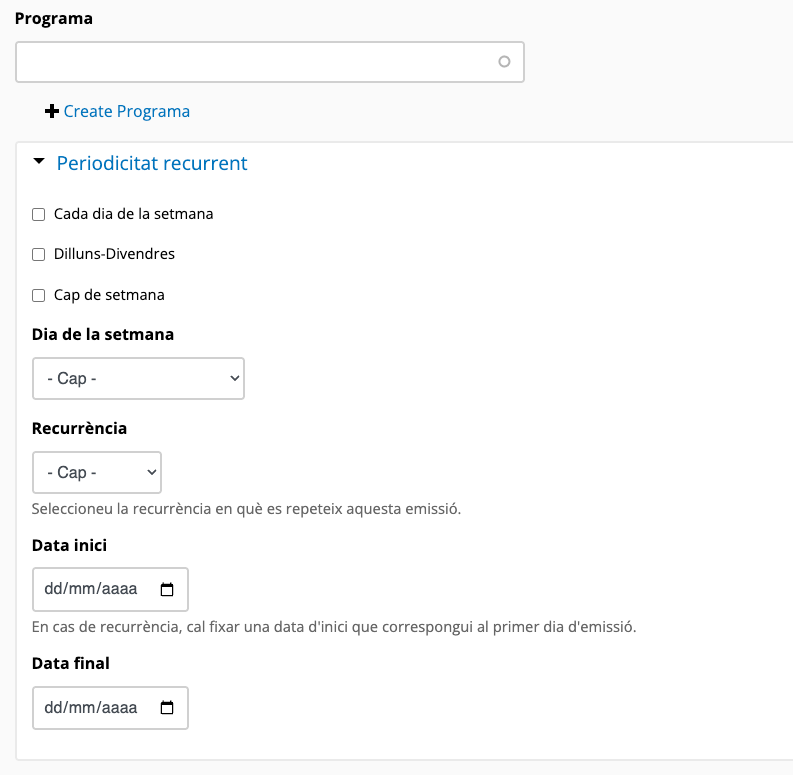Collapse section using the Periodicitat recurrent triangle
793x775 pixels.
coord(39,162)
